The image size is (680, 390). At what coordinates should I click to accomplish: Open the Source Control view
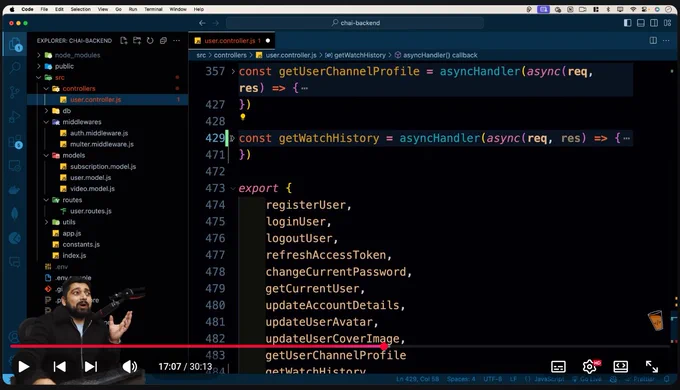[15, 92]
